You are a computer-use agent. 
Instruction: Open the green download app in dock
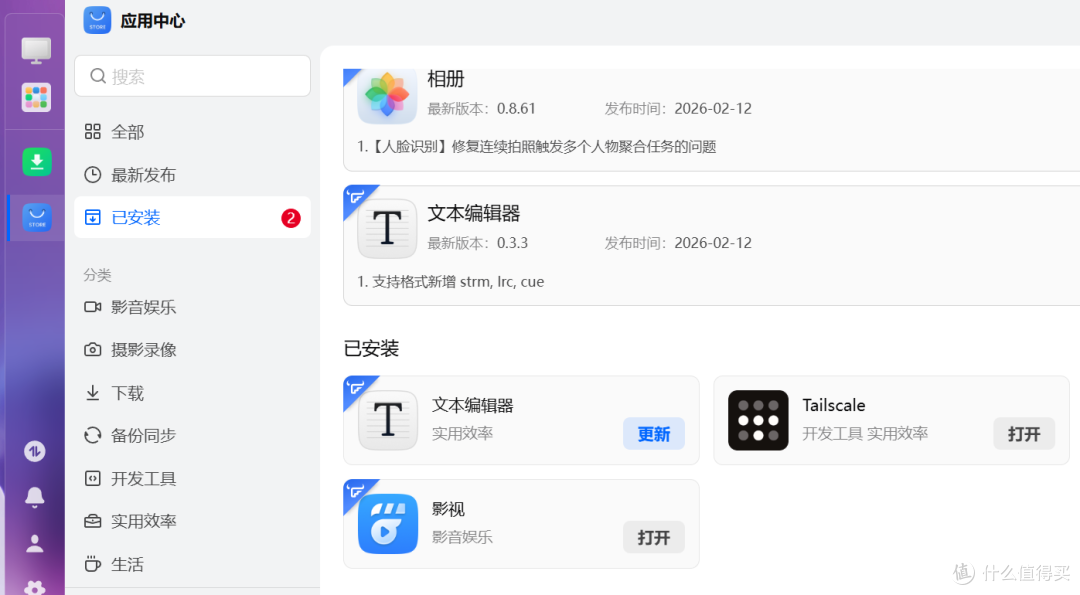tap(37, 162)
